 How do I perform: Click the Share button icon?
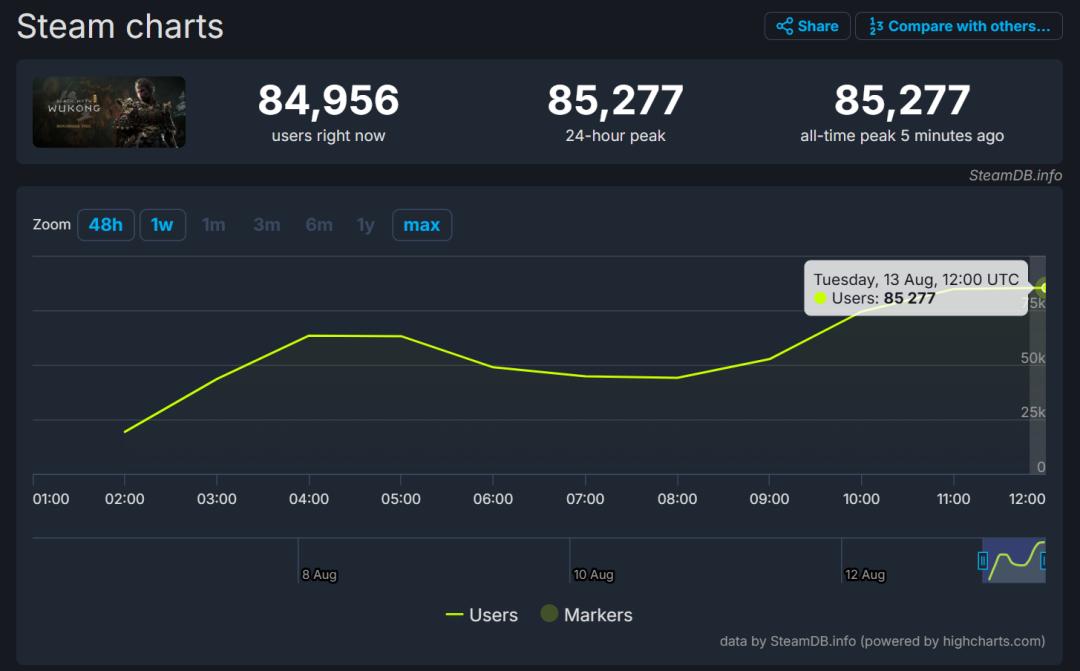pyautogui.click(x=785, y=26)
